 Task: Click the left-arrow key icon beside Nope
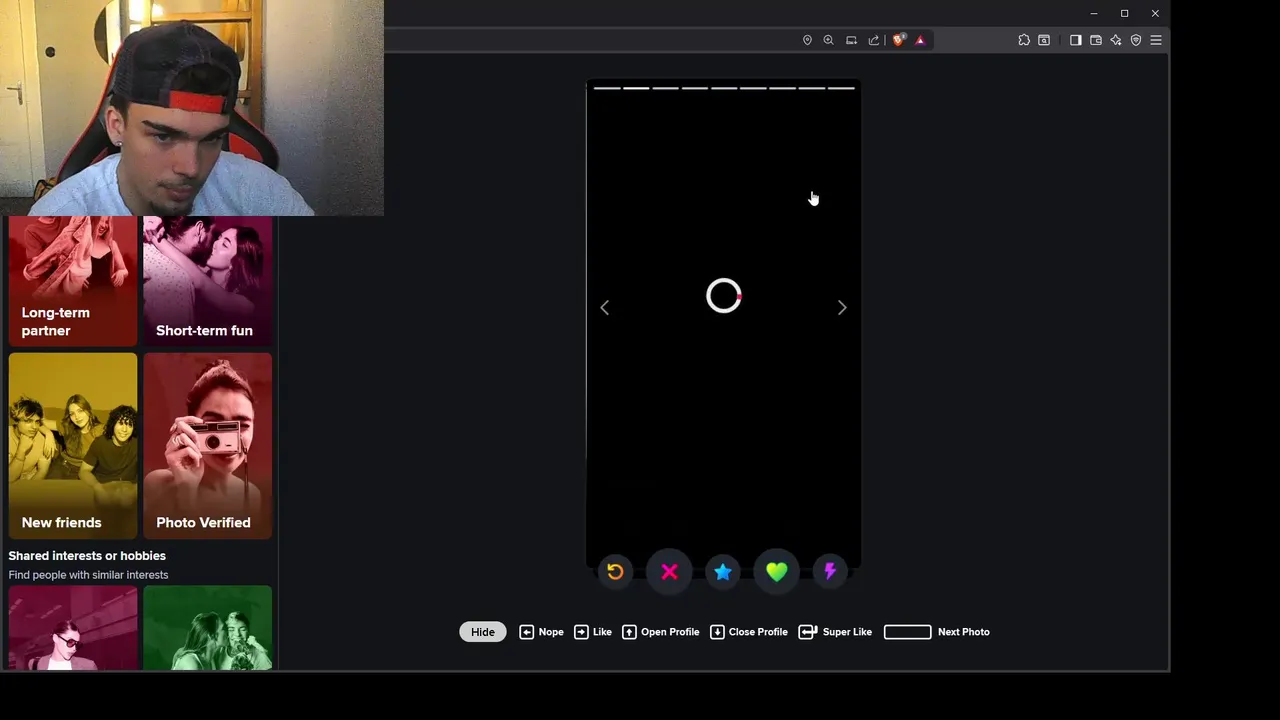pos(526,632)
